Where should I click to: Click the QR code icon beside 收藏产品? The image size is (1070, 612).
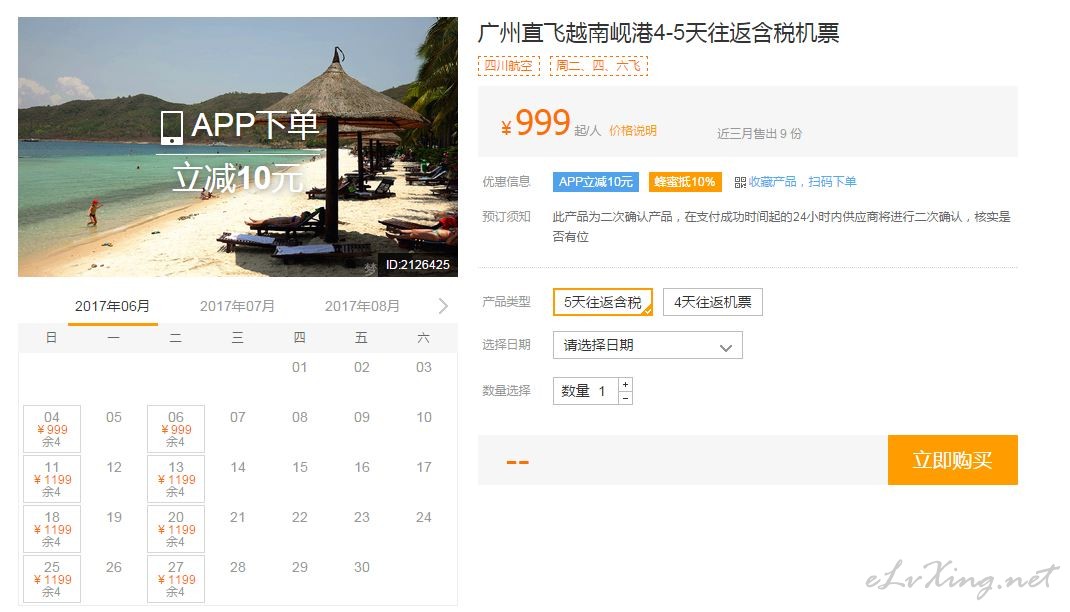tap(740, 182)
